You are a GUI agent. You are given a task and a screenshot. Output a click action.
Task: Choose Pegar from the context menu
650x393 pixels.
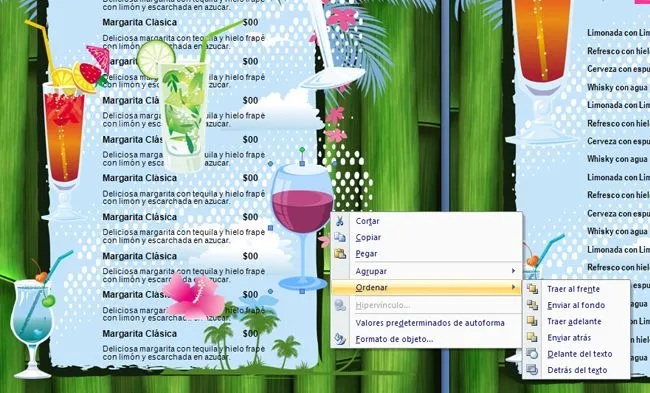click(426, 253)
